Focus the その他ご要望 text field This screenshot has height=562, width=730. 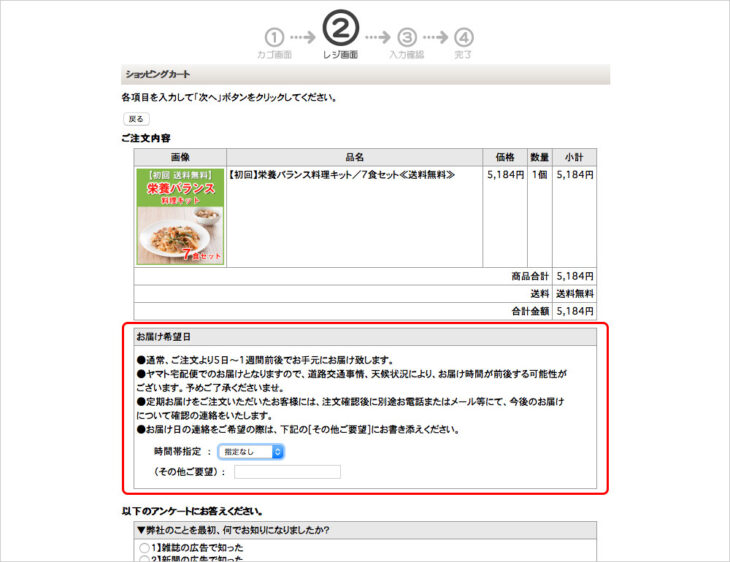pyautogui.click(x=287, y=472)
